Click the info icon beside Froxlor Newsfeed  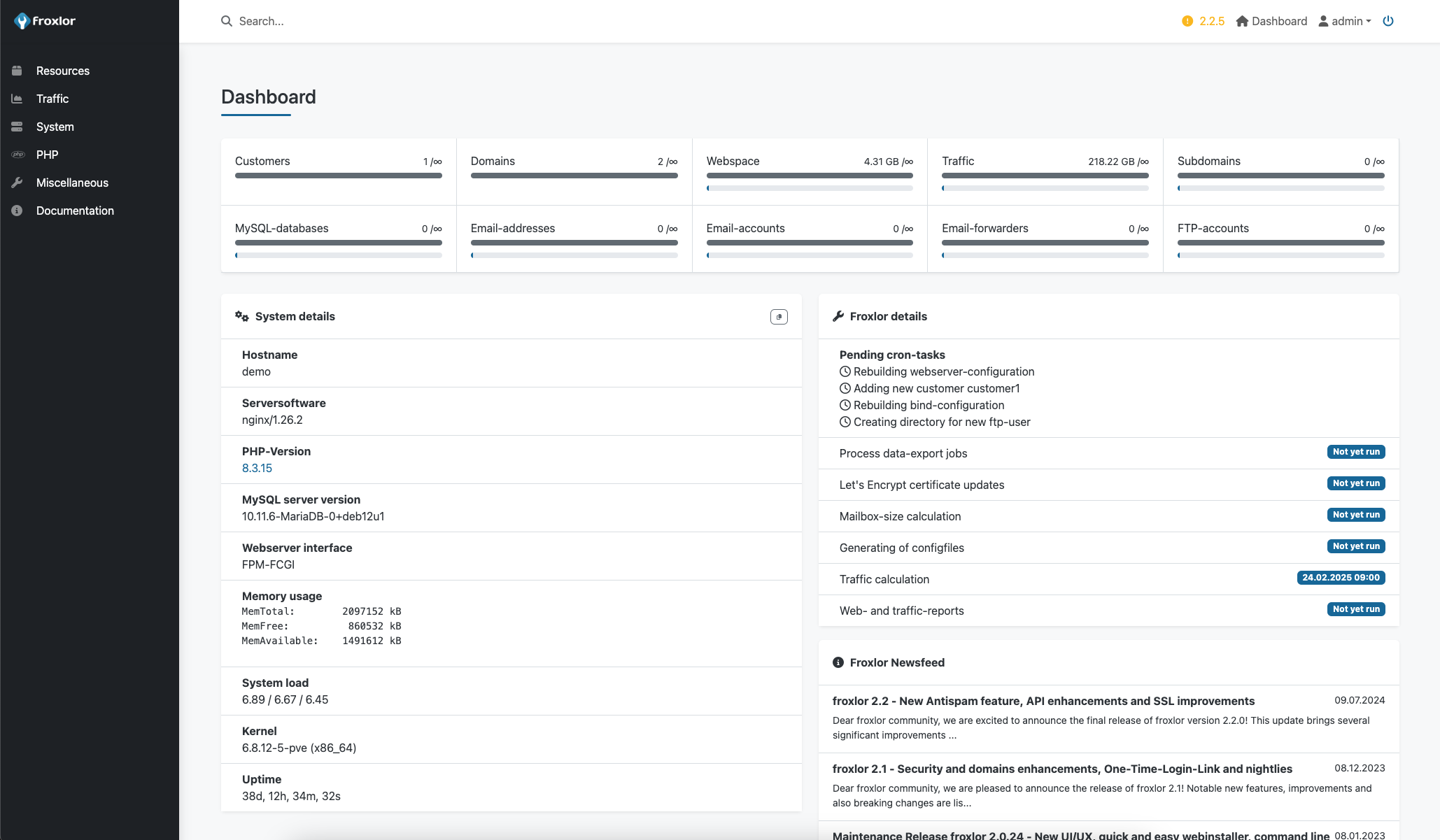[838, 662]
